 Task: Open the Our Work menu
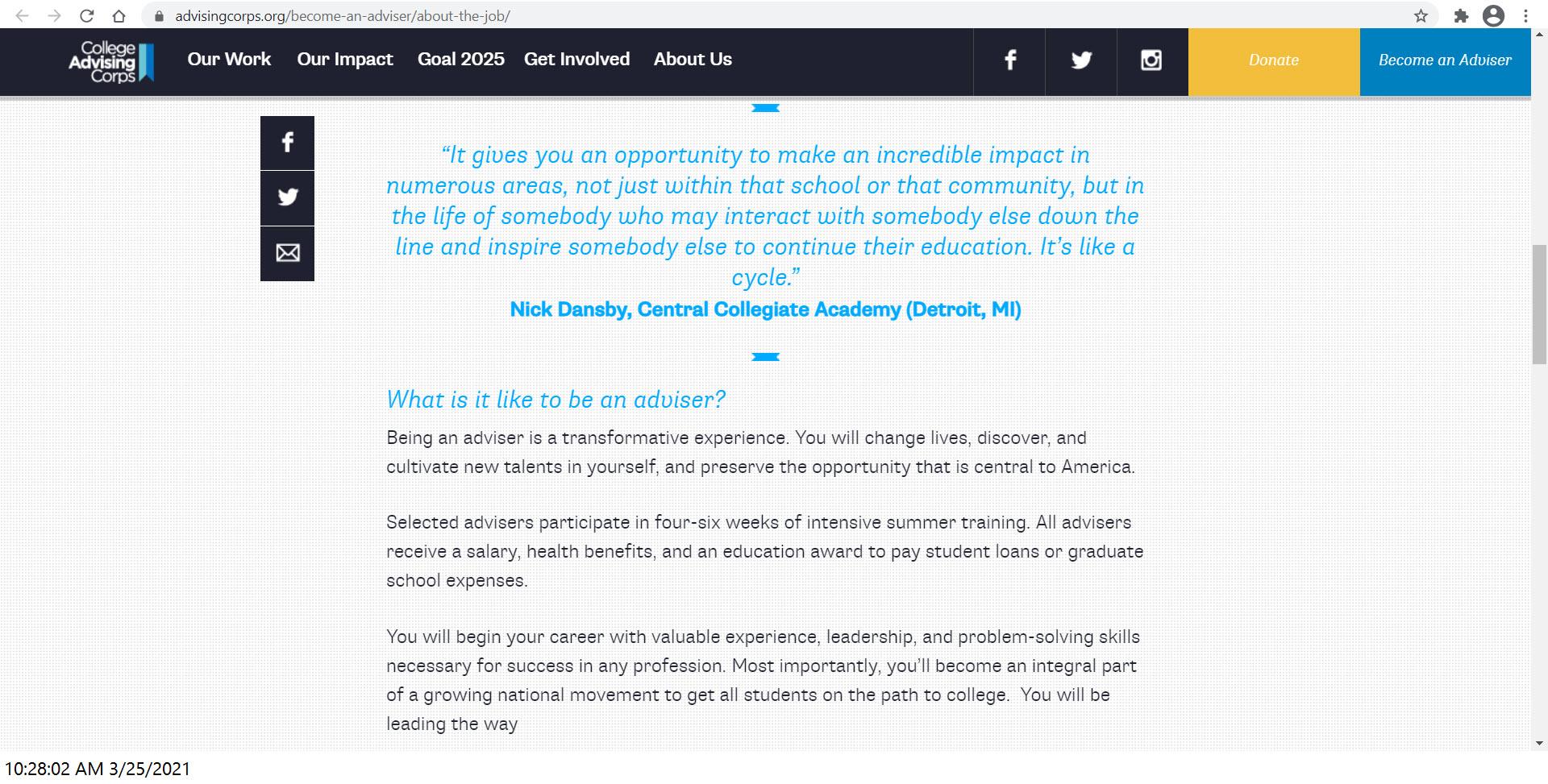pos(229,60)
